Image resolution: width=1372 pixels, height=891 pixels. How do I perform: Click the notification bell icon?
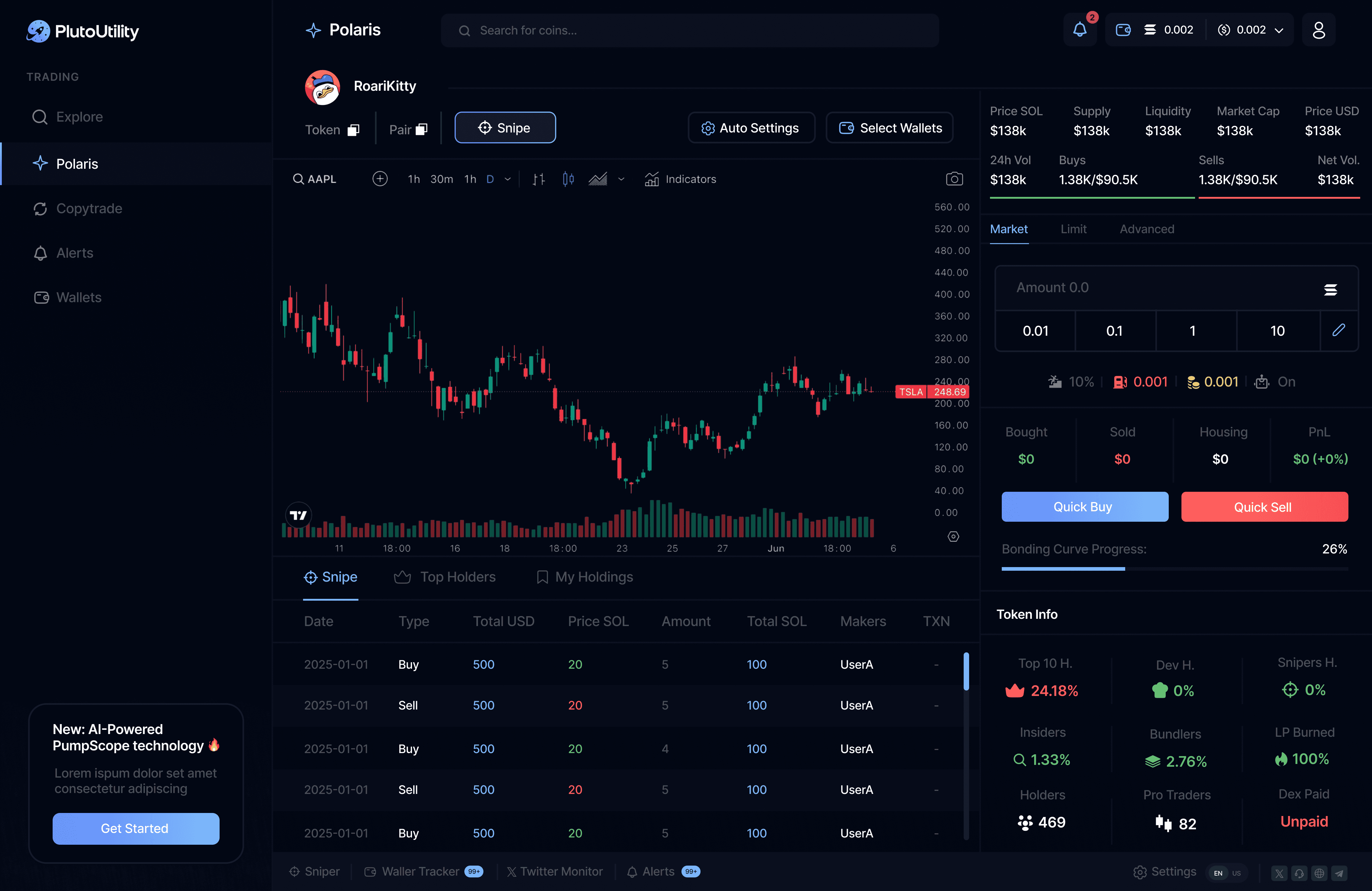pos(1079,30)
